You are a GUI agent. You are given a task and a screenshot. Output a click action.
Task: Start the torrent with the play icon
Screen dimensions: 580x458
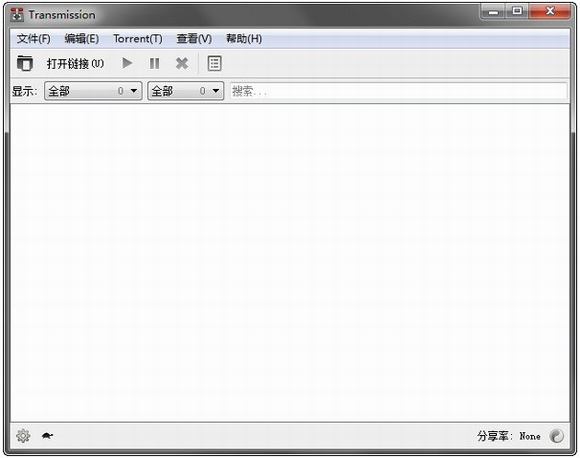pos(127,63)
